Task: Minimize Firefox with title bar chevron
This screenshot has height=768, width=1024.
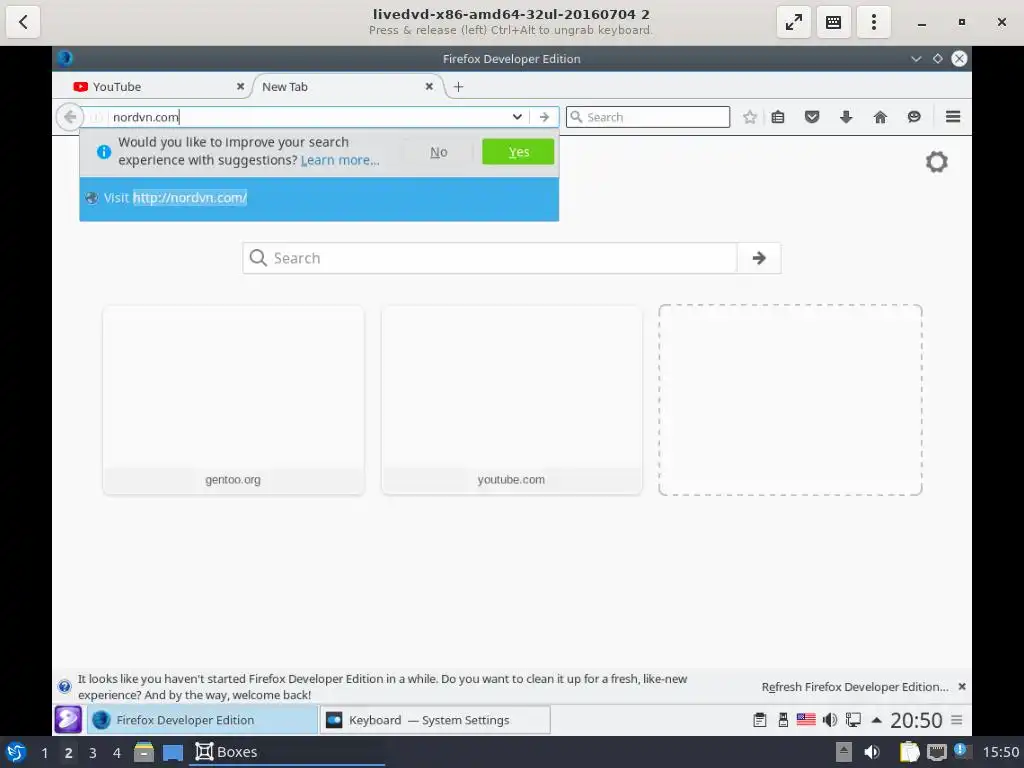Action: click(x=916, y=59)
